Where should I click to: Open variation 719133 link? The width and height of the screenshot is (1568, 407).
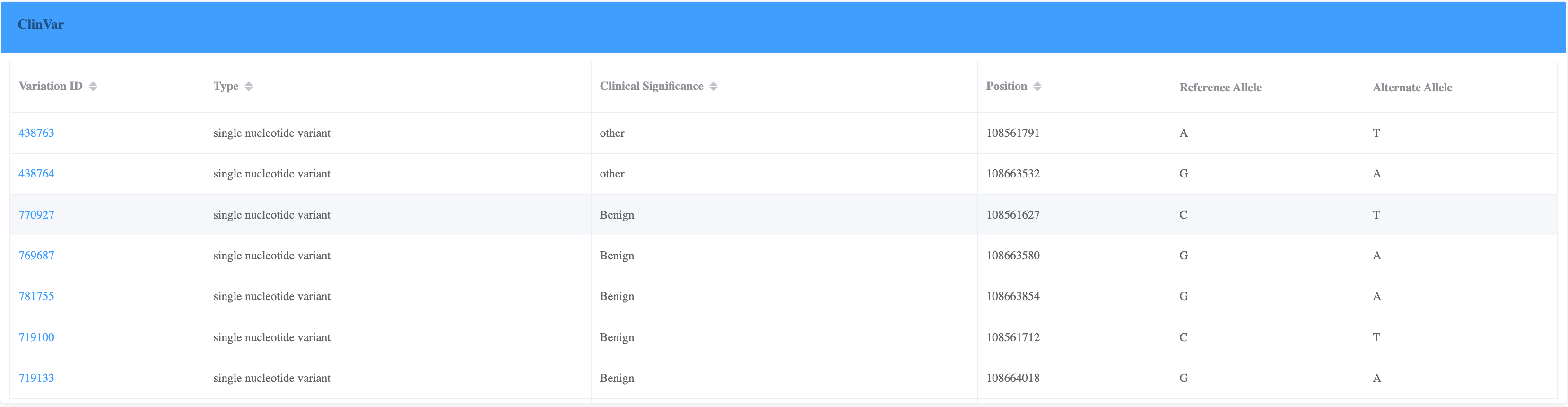[36, 378]
